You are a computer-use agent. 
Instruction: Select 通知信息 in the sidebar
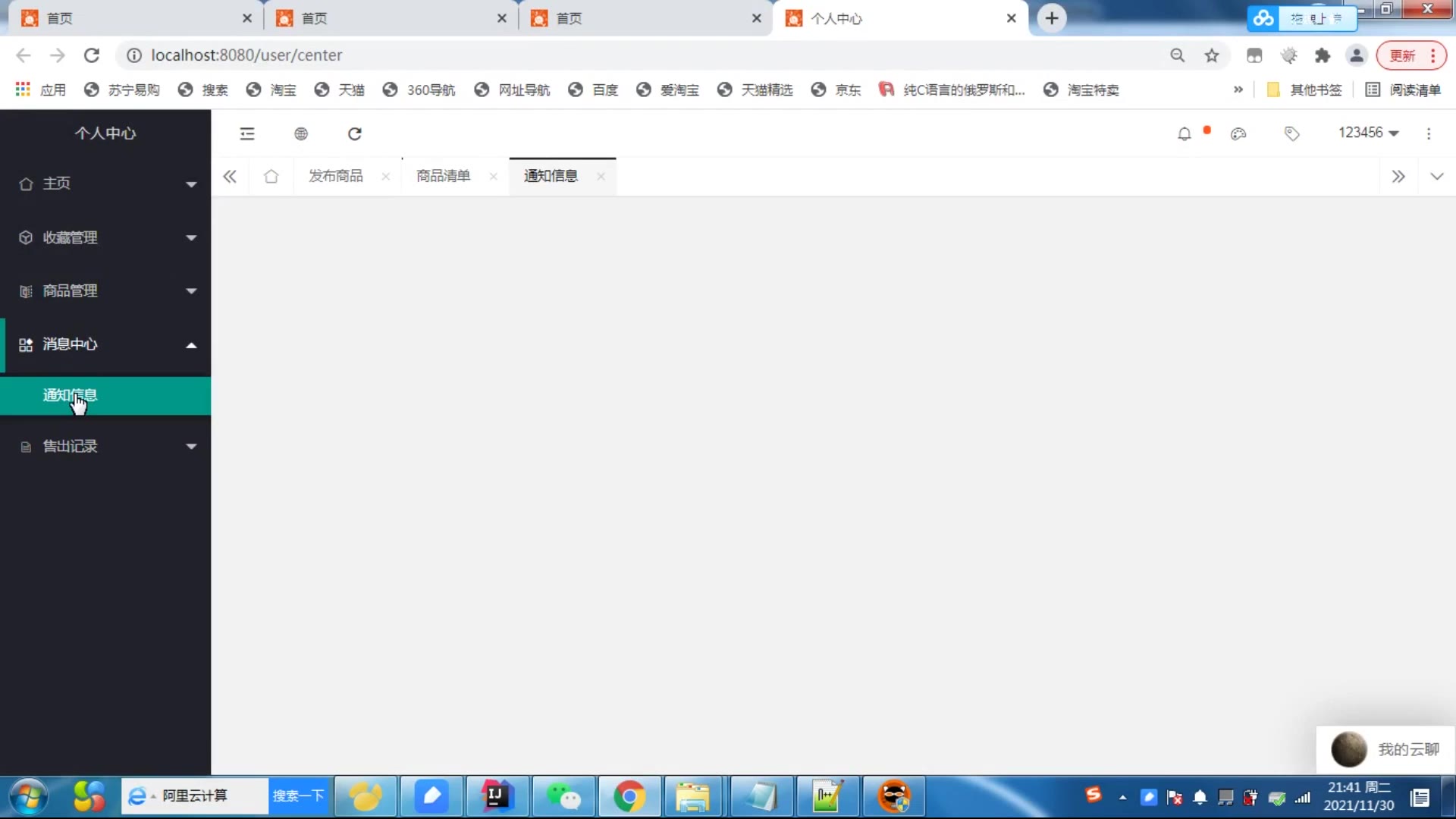coord(106,395)
